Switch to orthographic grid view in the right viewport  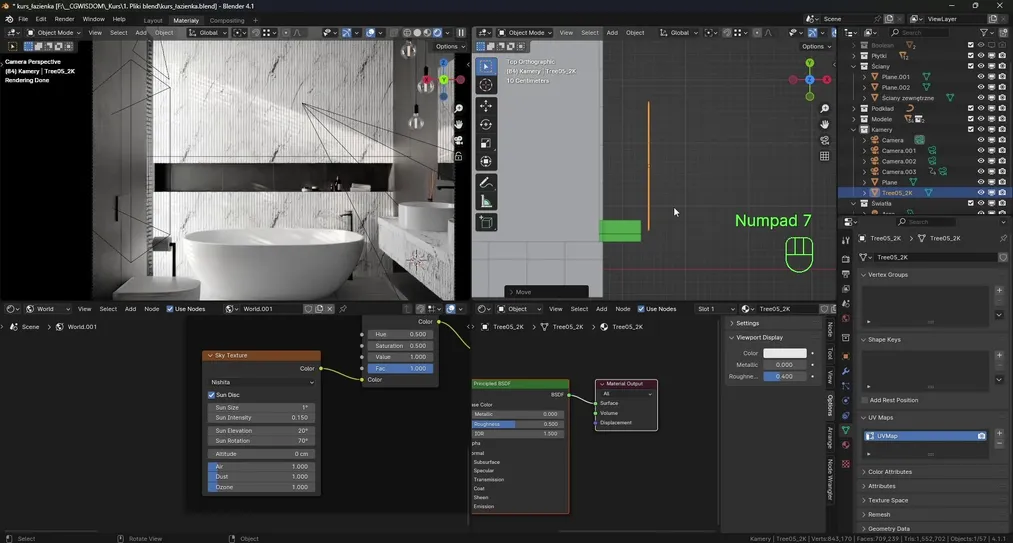click(x=824, y=156)
